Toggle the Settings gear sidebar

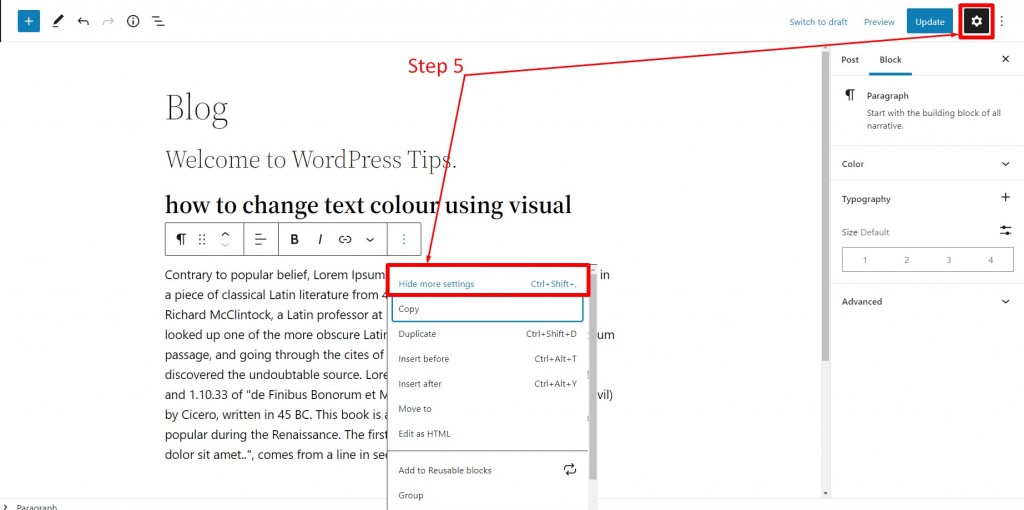coord(976,22)
